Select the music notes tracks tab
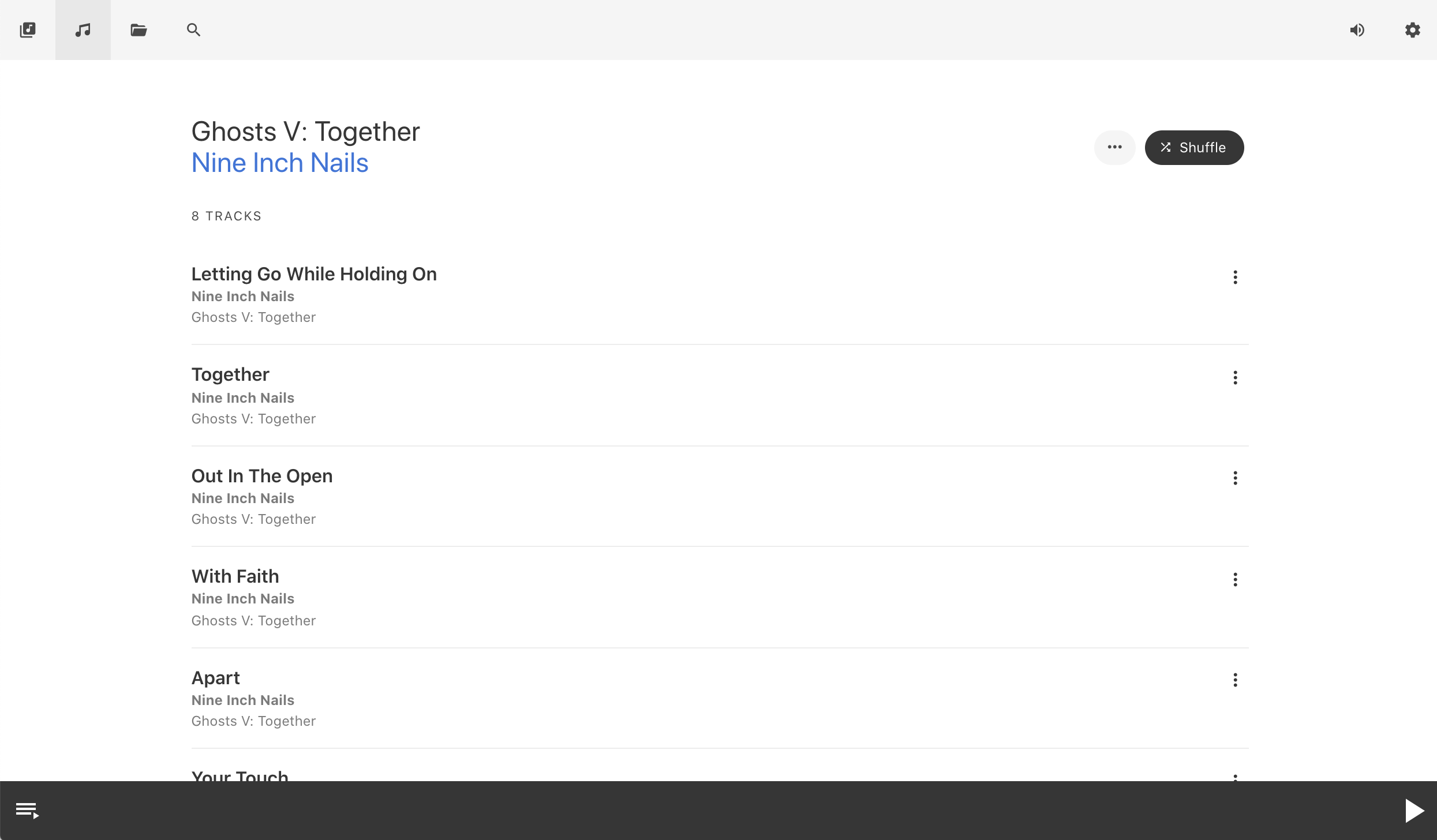The image size is (1437, 840). click(x=83, y=30)
